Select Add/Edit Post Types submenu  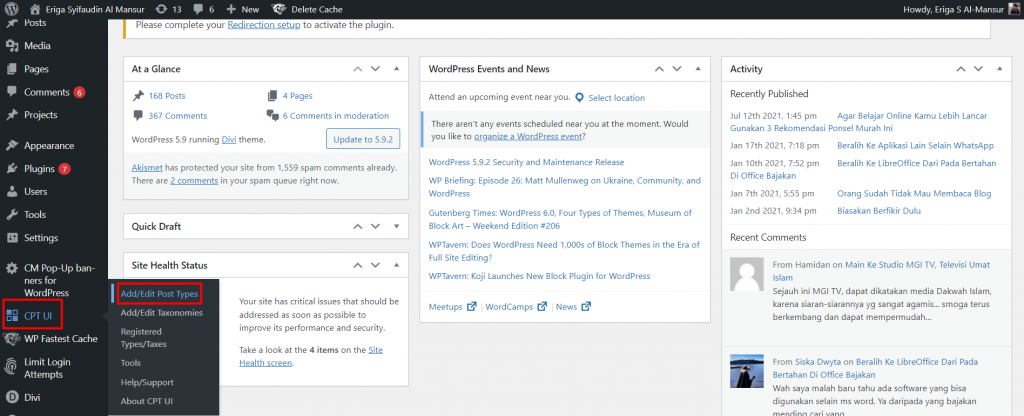point(159,294)
